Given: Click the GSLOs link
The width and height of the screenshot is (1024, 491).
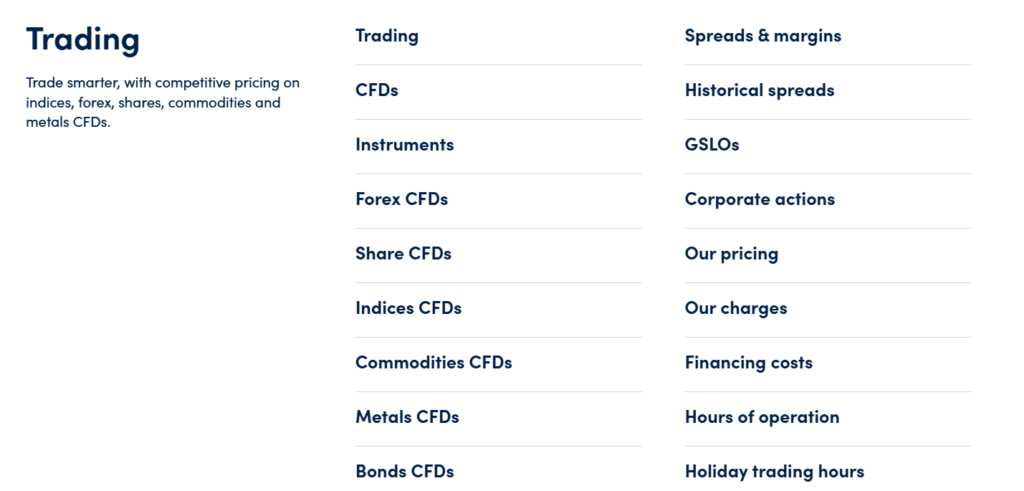Looking at the screenshot, I should [712, 145].
